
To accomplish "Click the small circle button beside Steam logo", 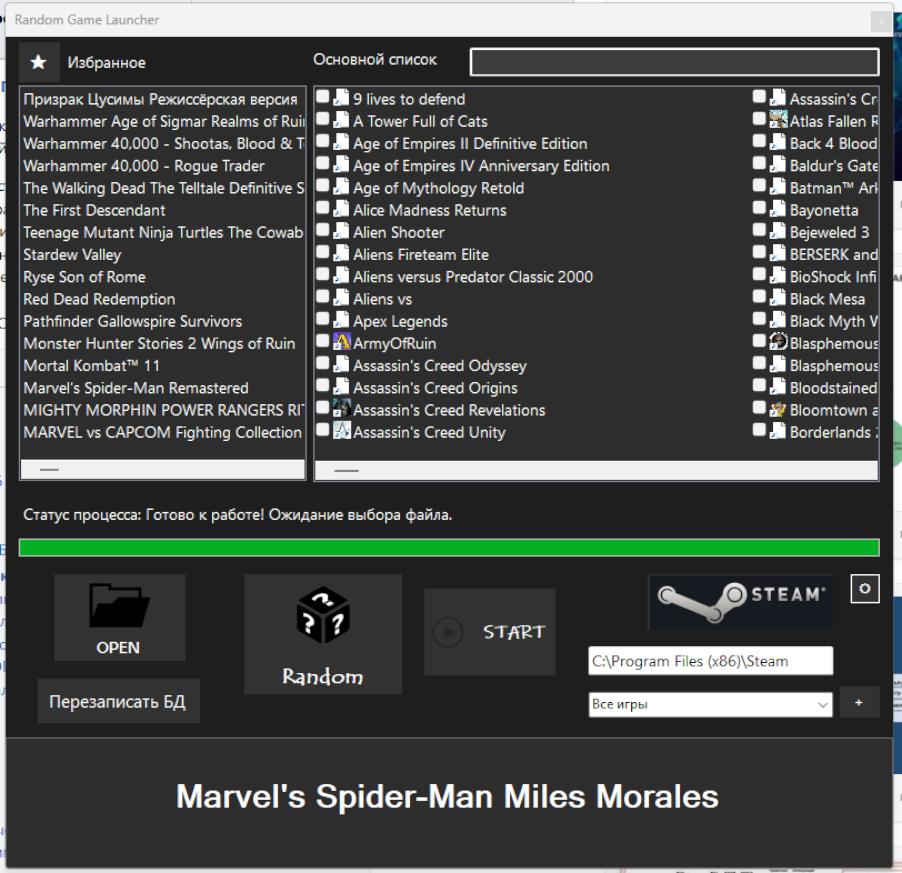I will click(865, 588).
